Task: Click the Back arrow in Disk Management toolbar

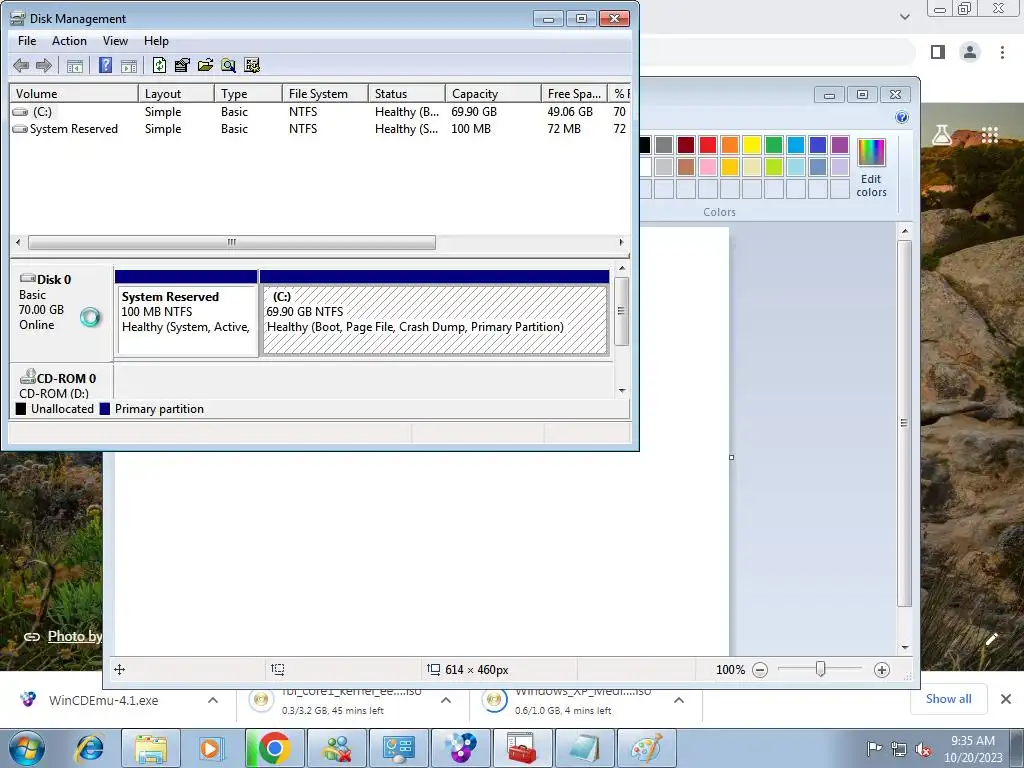Action: click(21, 65)
